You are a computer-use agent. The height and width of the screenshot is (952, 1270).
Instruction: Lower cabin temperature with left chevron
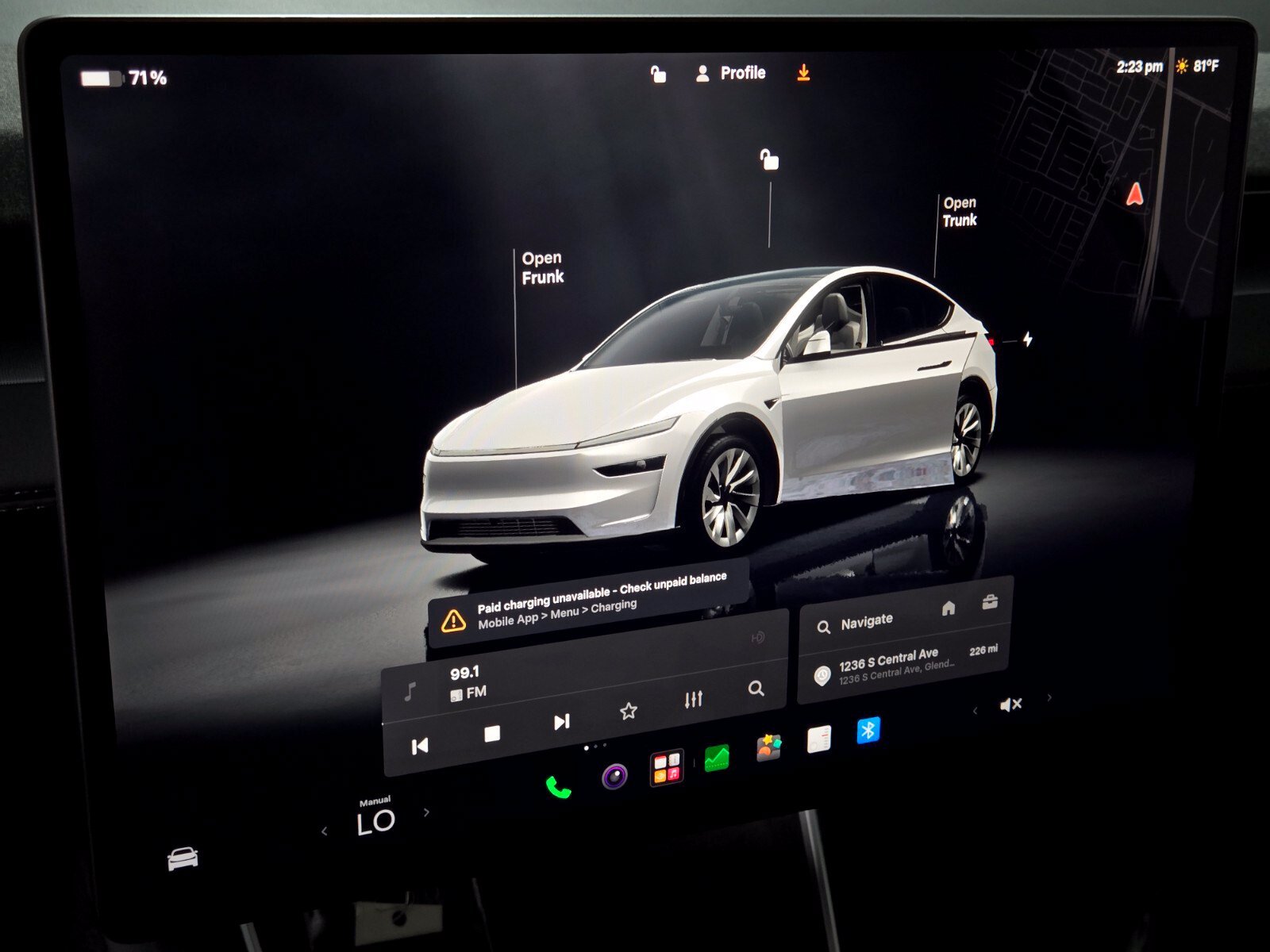coord(324,831)
